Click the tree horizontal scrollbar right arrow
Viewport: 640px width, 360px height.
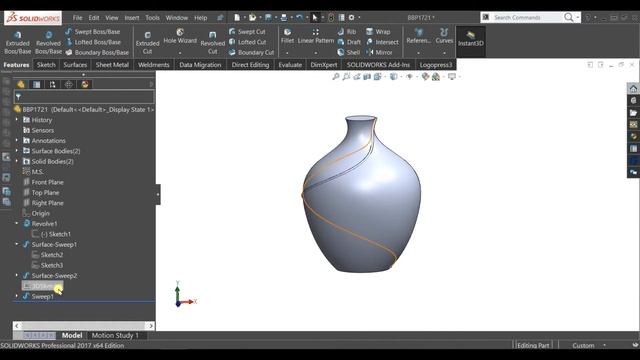click(151, 326)
